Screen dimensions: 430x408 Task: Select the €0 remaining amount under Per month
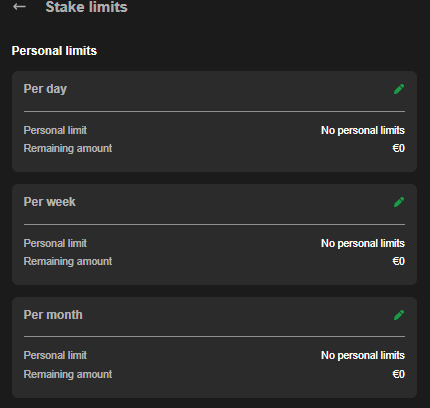pos(398,374)
